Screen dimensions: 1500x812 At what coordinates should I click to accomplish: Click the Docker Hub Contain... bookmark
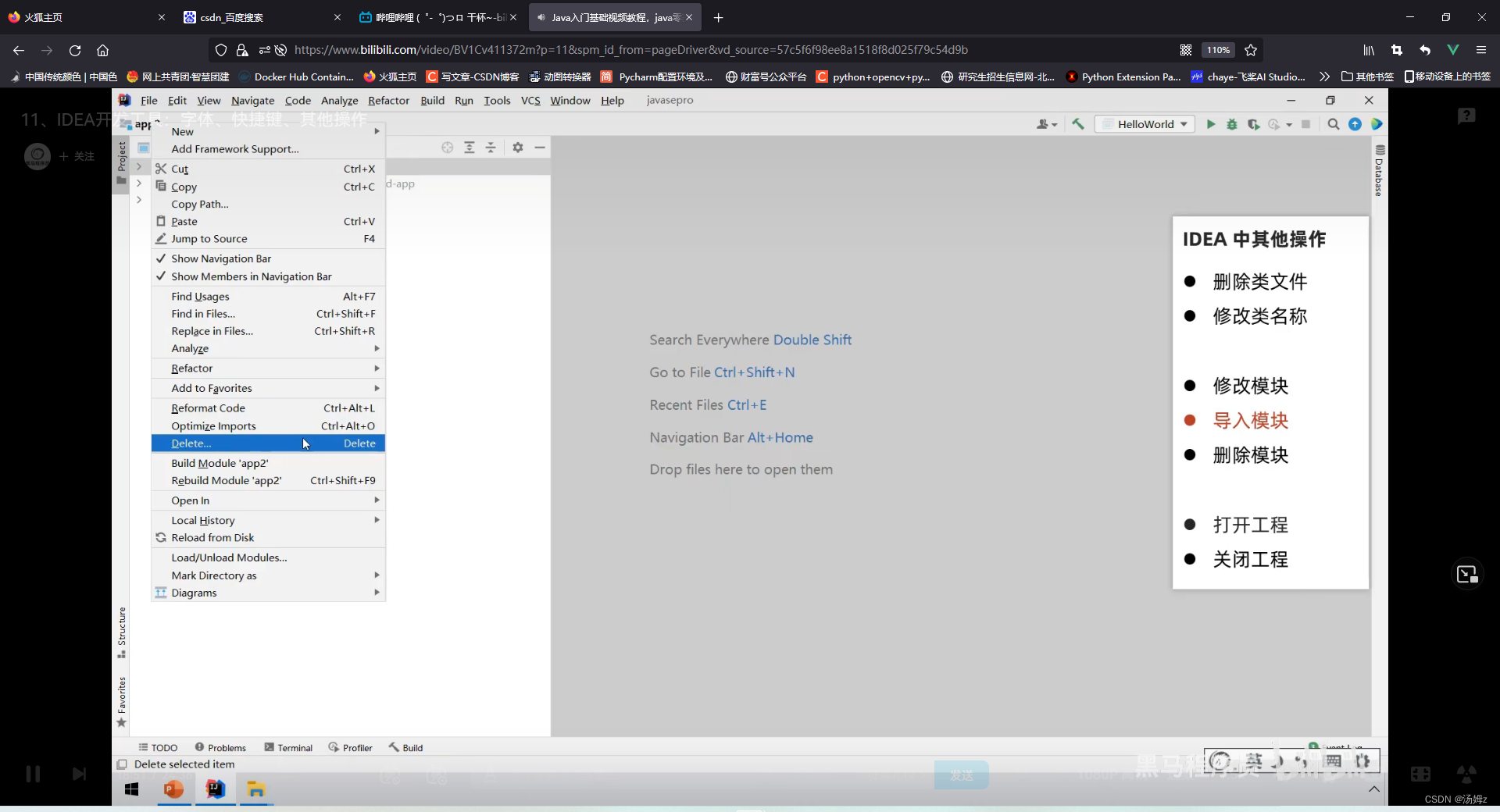[x=296, y=77]
